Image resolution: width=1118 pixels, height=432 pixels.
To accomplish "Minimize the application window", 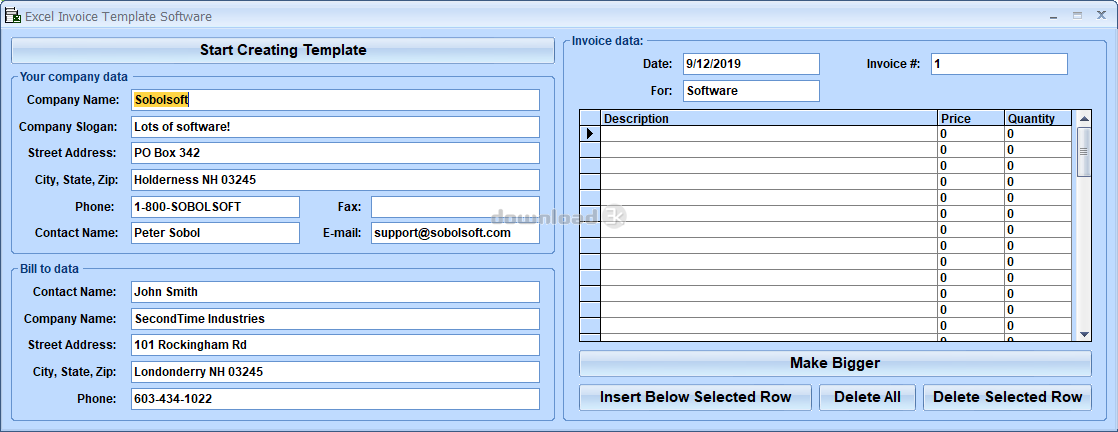I will [x=1054, y=16].
